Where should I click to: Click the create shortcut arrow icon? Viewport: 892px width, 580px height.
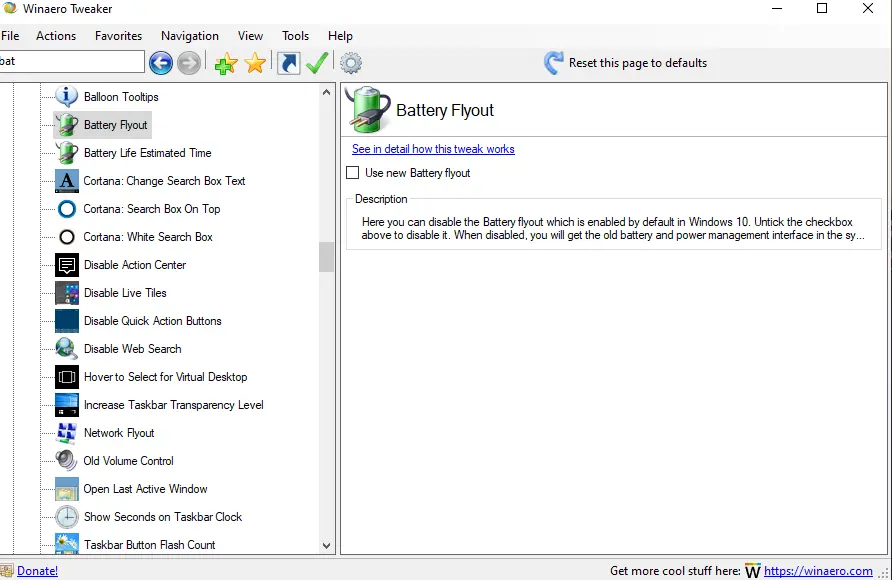[289, 63]
